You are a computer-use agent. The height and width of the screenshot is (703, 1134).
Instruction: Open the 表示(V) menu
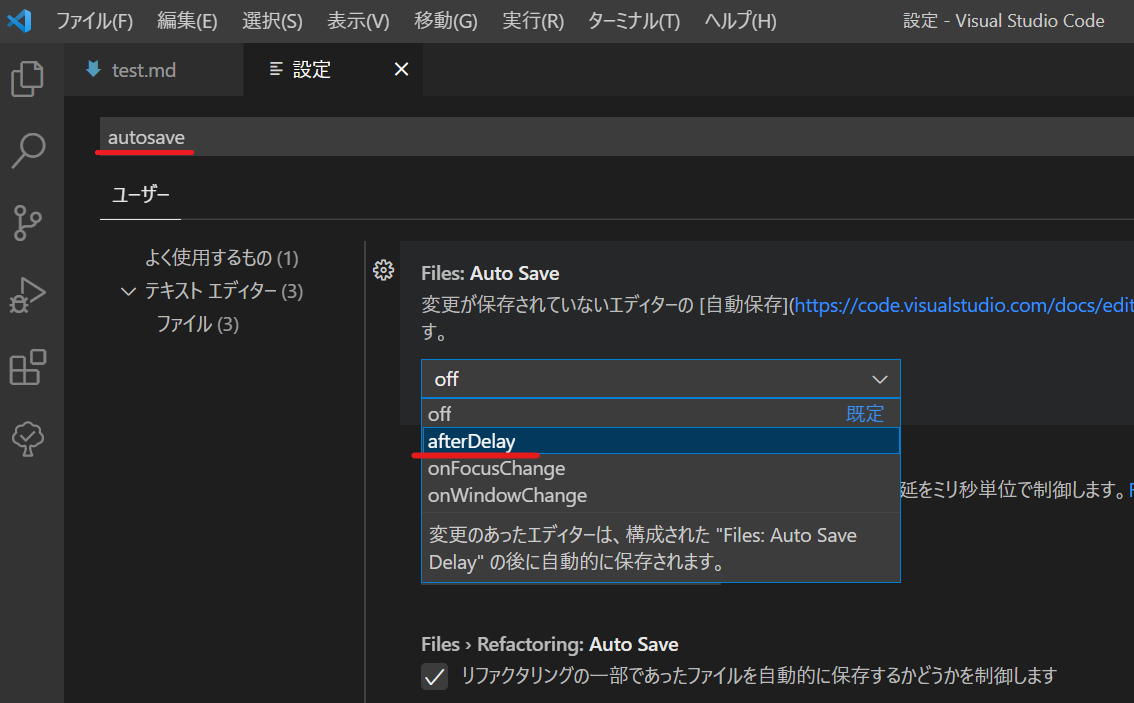[358, 21]
